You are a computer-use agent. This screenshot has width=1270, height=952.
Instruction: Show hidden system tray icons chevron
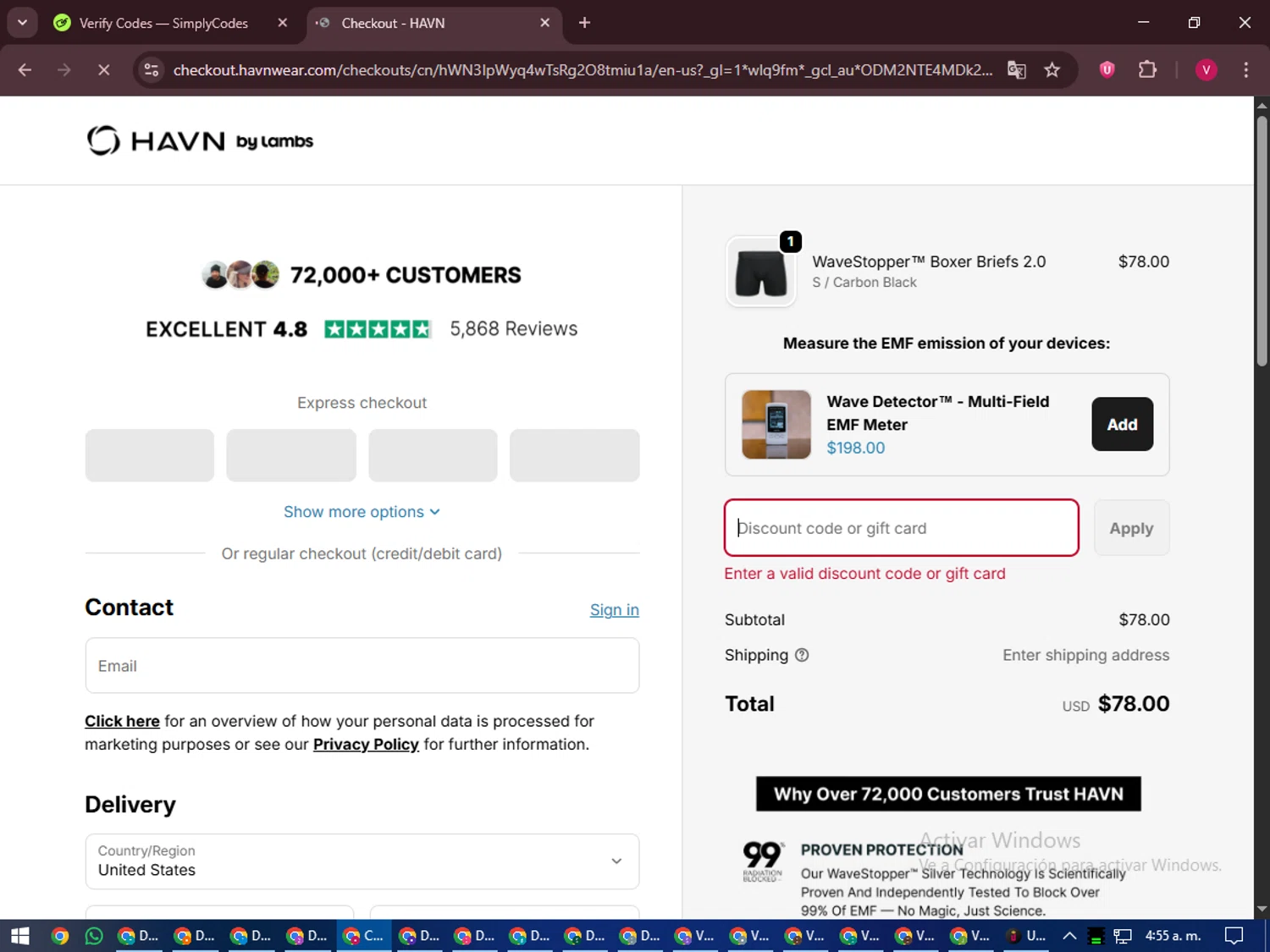pos(1069,936)
